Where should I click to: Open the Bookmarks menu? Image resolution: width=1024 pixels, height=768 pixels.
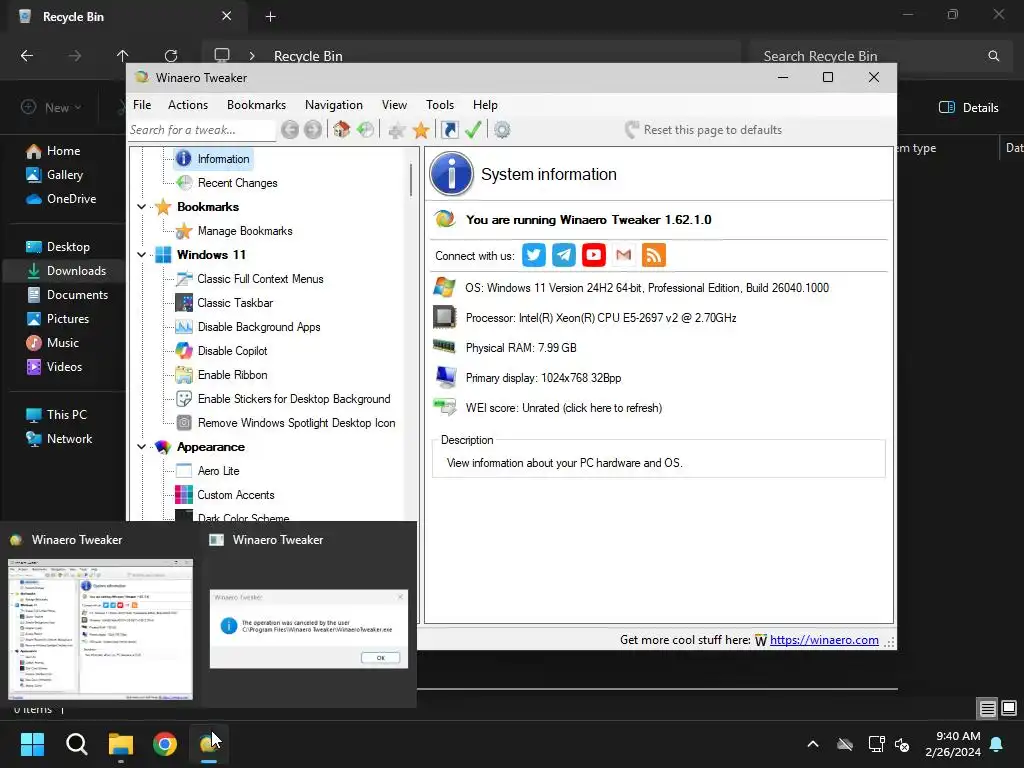click(x=256, y=104)
